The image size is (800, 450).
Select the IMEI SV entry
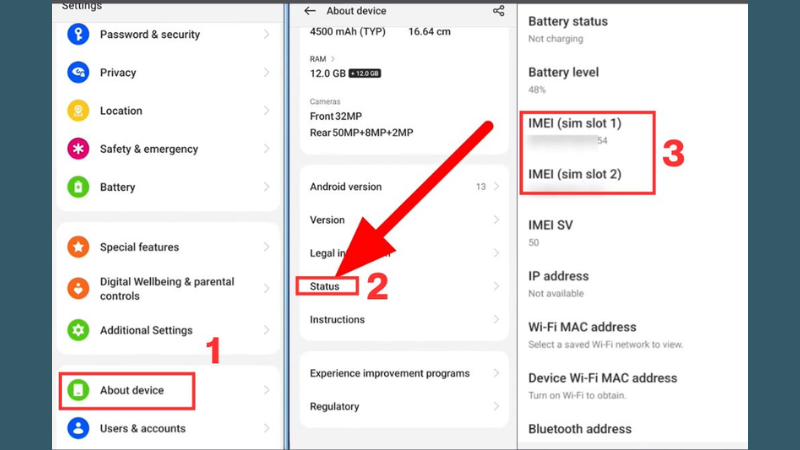click(x=633, y=233)
